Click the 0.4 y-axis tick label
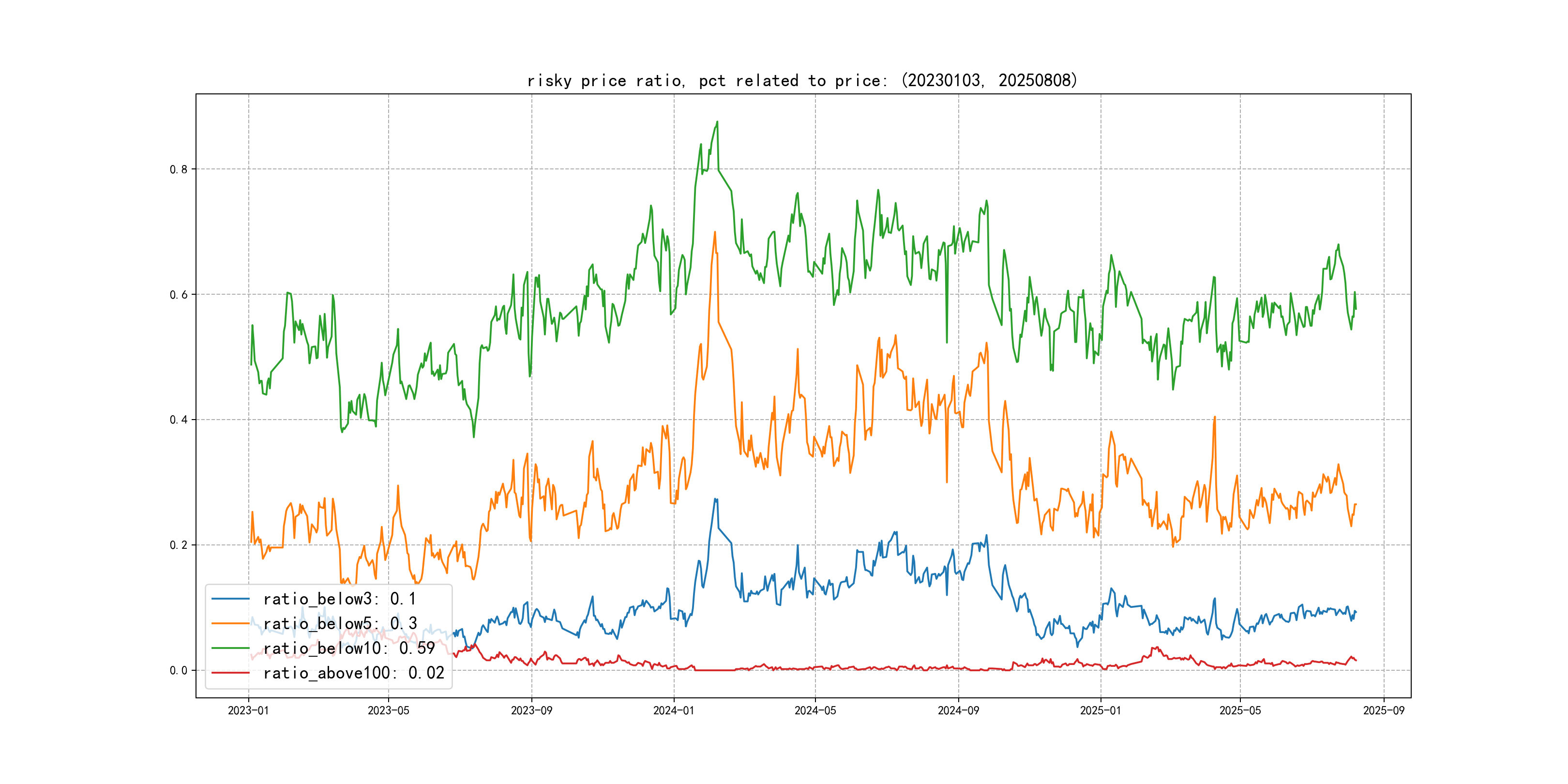The width and height of the screenshot is (1568, 784). (x=179, y=420)
